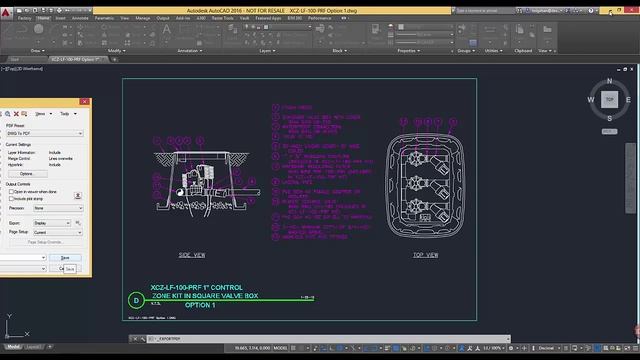The image size is (640, 360).
Task: Click the Insert Block icon in the Block panel
Action: tap(320, 28)
